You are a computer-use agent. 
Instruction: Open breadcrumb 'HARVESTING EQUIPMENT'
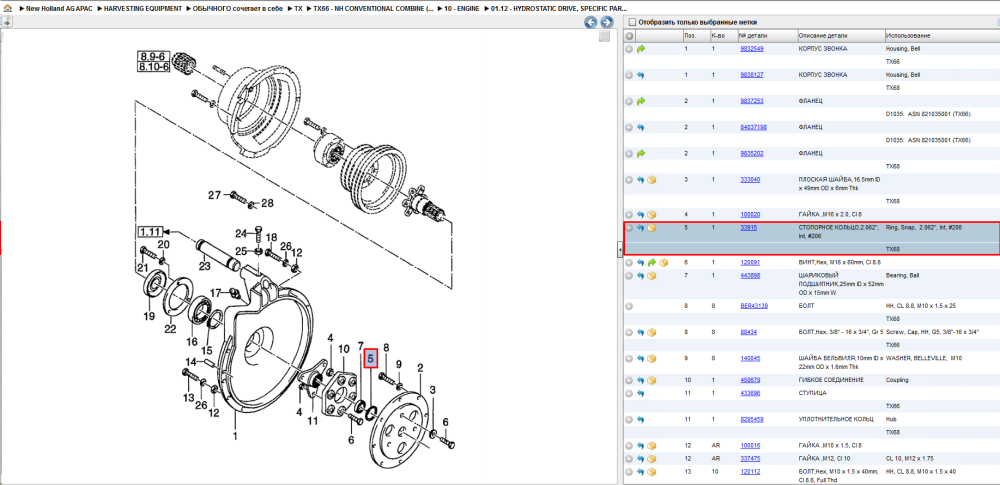pos(142,10)
